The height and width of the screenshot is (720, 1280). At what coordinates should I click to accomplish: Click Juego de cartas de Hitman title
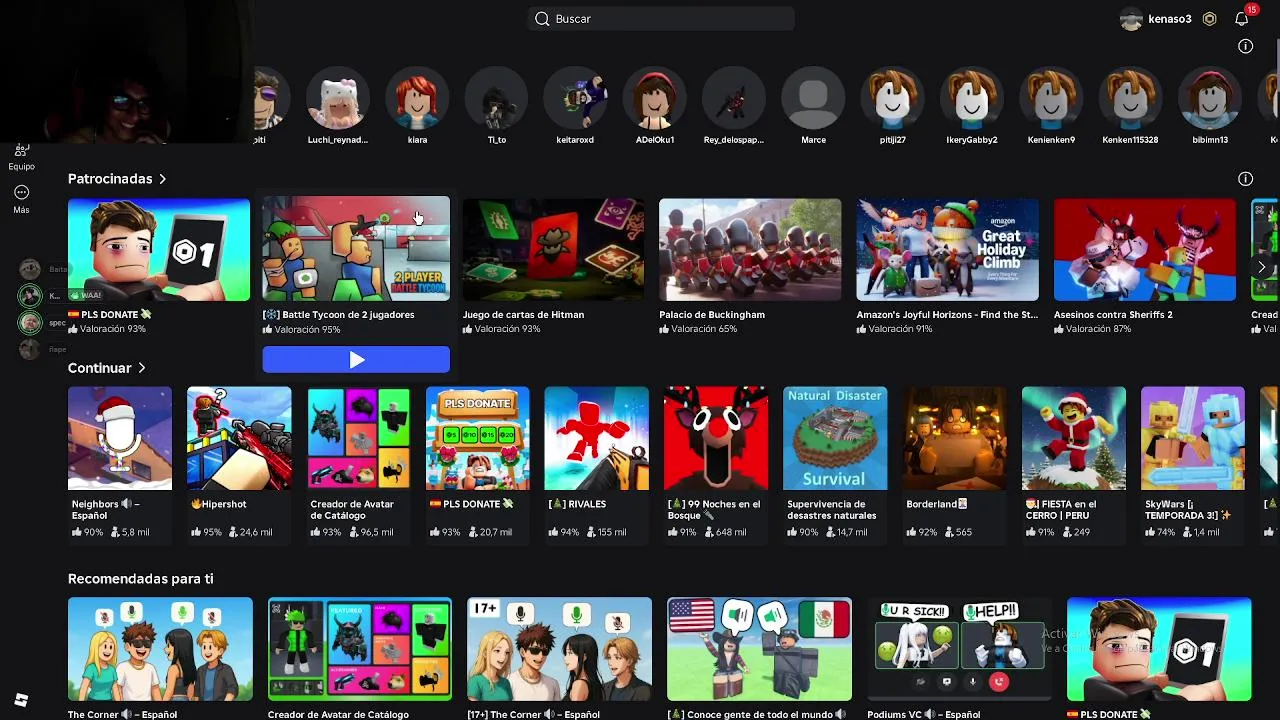coord(523,314)
